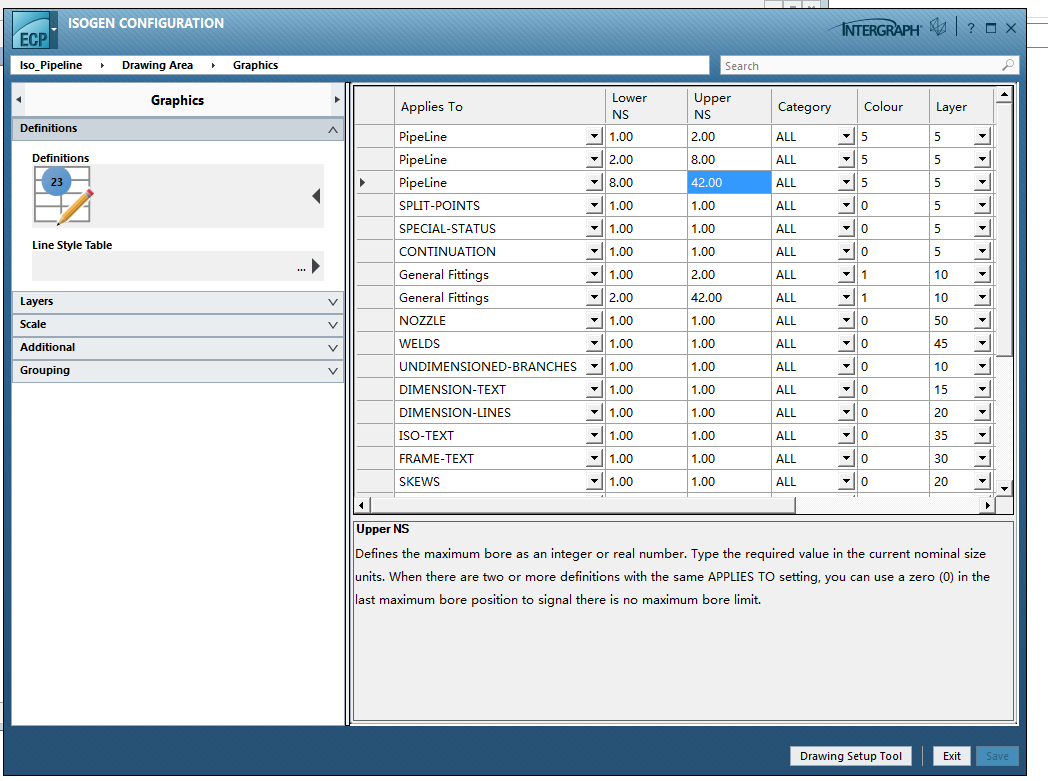Screen dimensions: 1048x781
Task: Open Category dropdown for CONTINUATION row
Action: pyautogui.click(x=846, y=252)
